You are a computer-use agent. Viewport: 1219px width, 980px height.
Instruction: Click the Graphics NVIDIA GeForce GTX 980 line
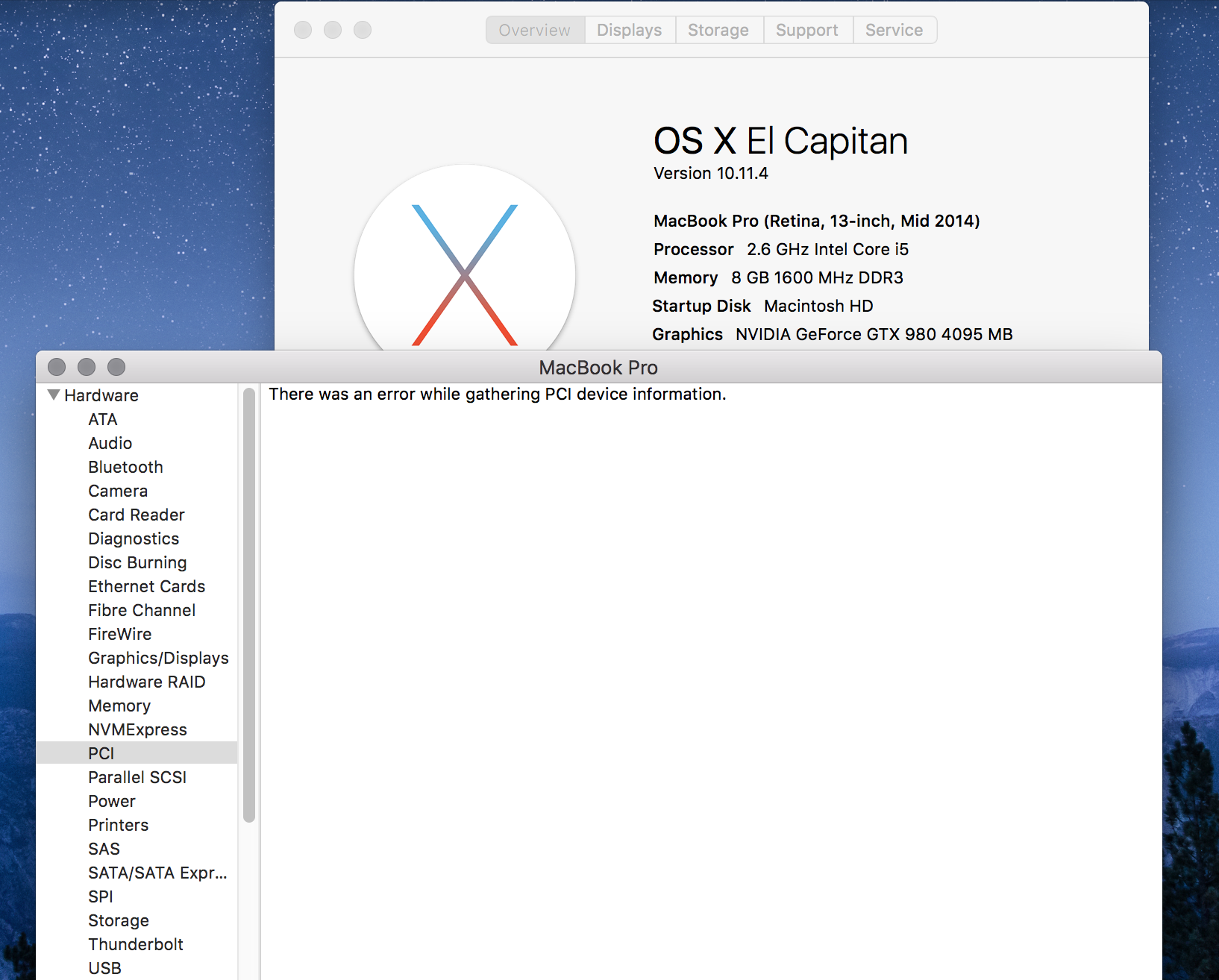833,334
